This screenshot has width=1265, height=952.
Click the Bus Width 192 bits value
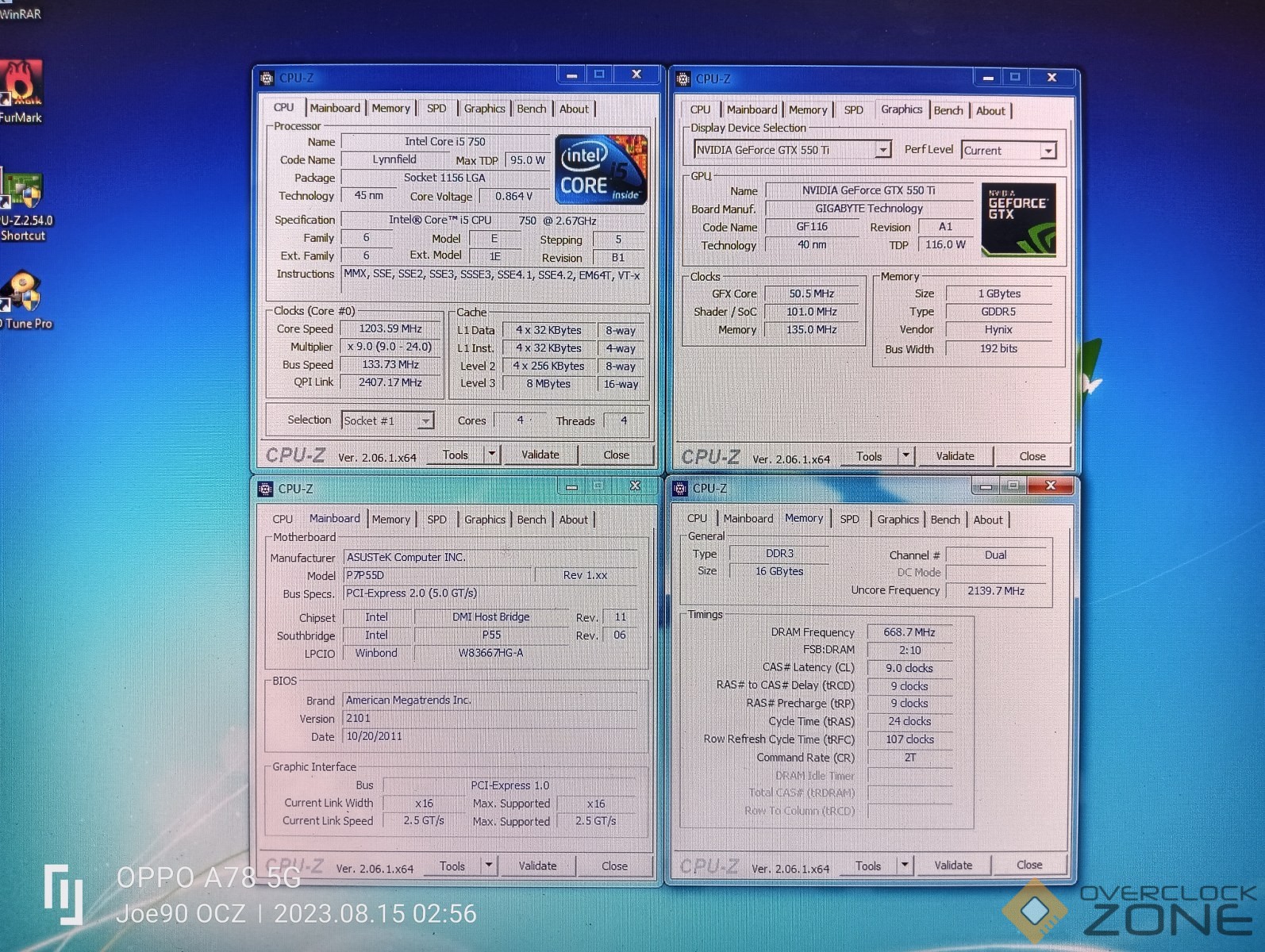998,348
